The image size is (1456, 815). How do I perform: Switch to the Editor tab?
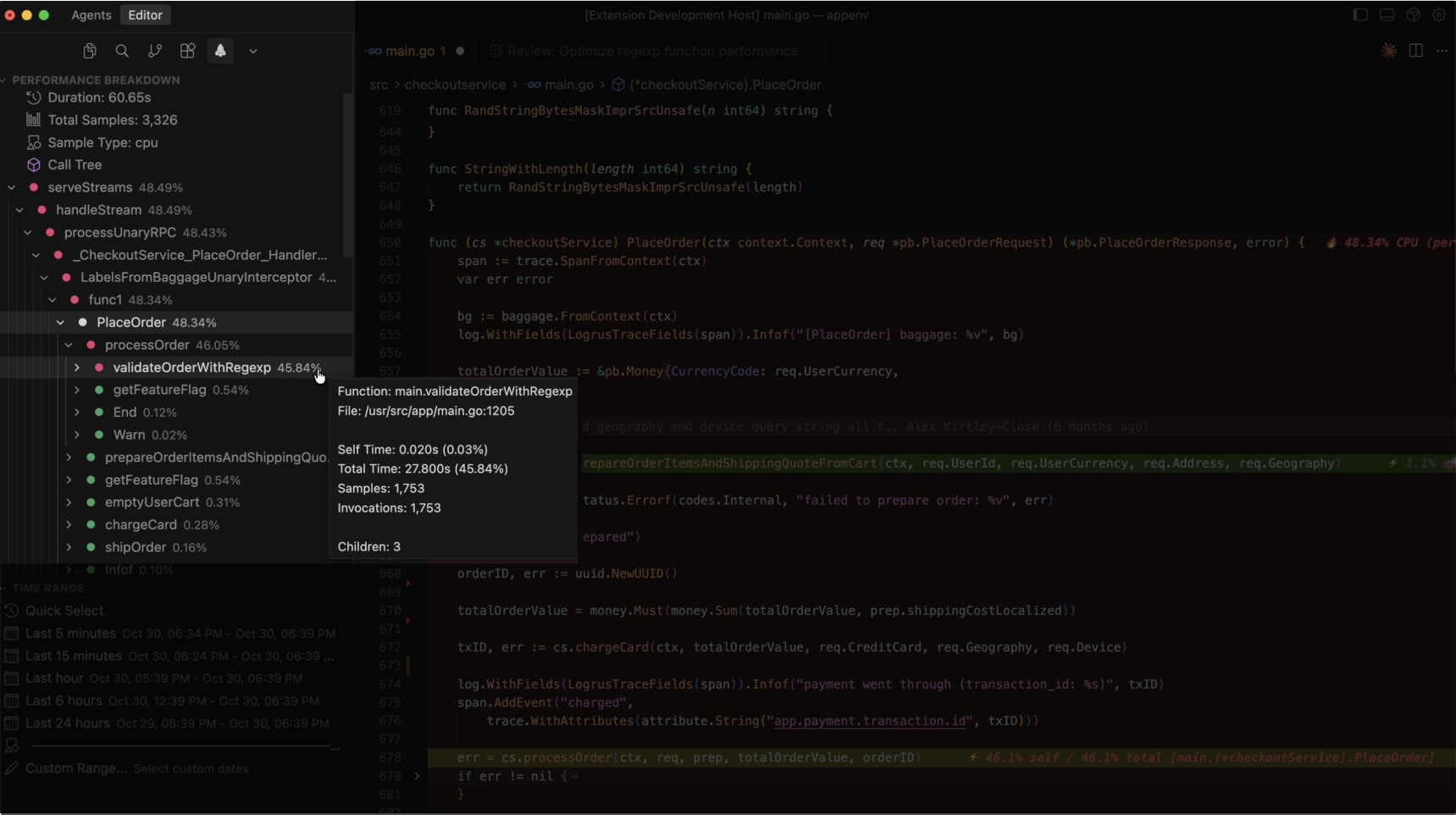point(145,15)
